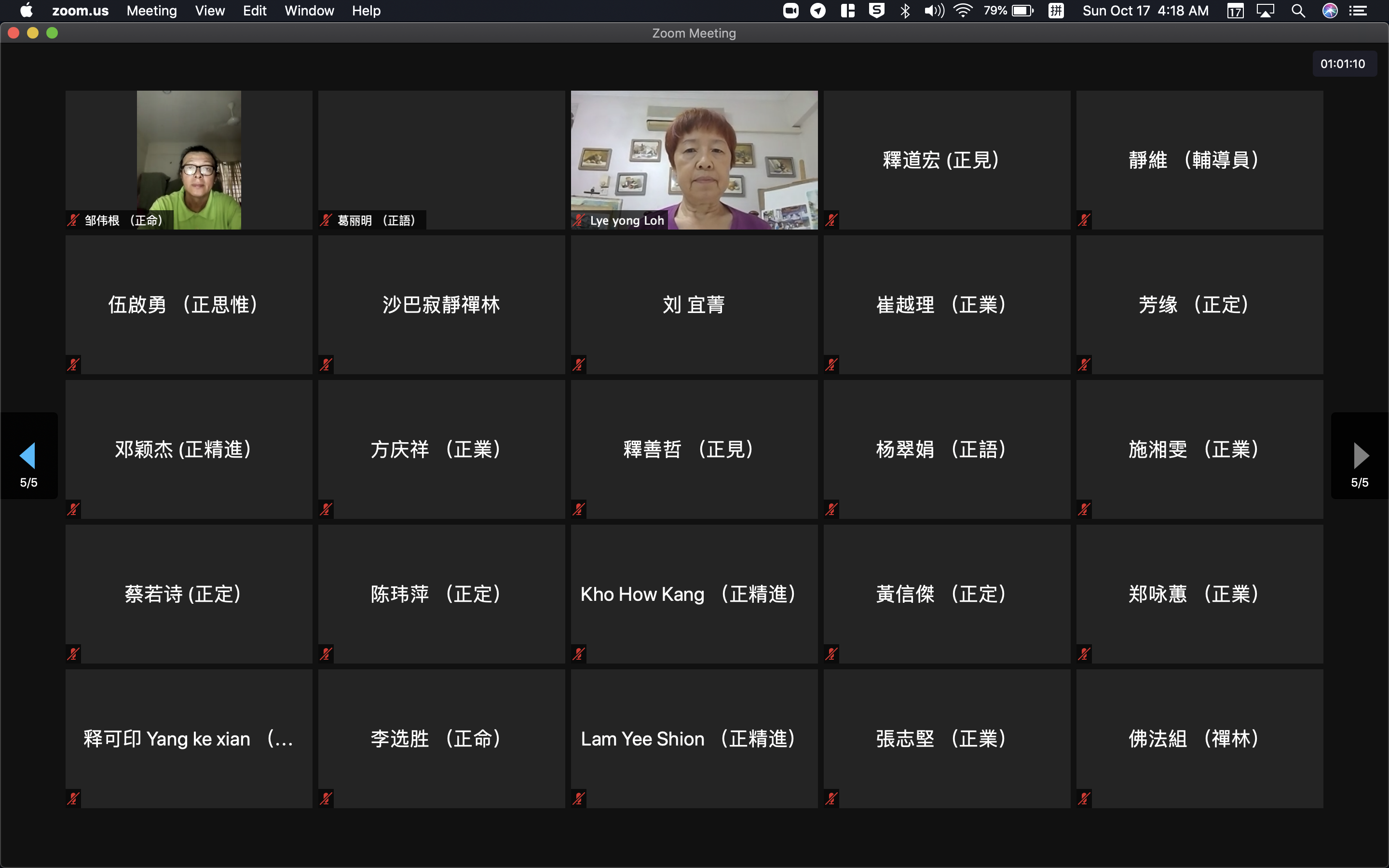Go to next gallery page with right arrow

[1360, 455]
